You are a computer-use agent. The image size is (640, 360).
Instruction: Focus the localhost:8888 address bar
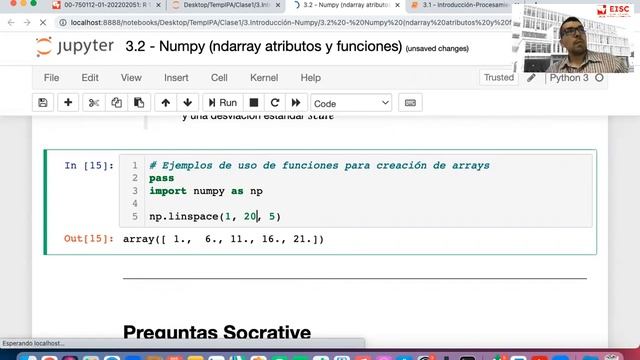pyautogui.click(x=290, y=23)
